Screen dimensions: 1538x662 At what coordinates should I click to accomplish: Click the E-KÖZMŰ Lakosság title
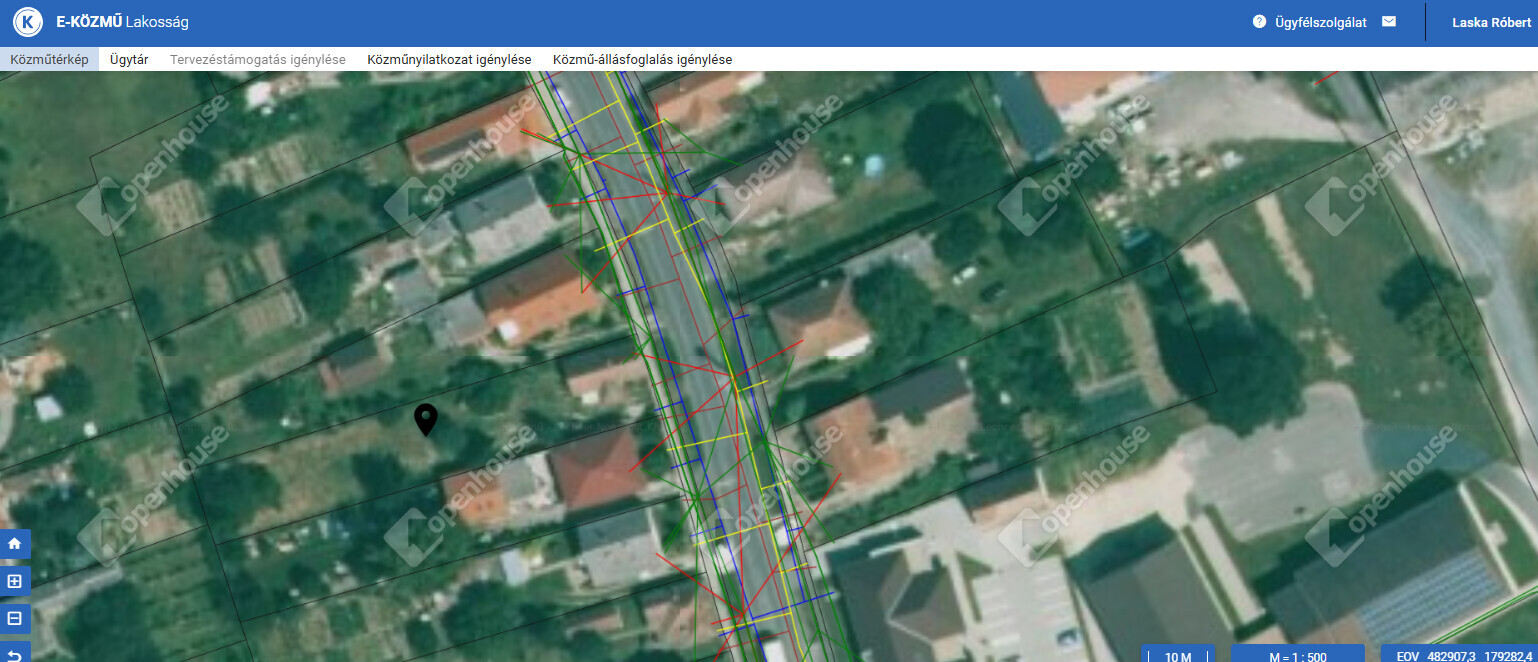122,22
